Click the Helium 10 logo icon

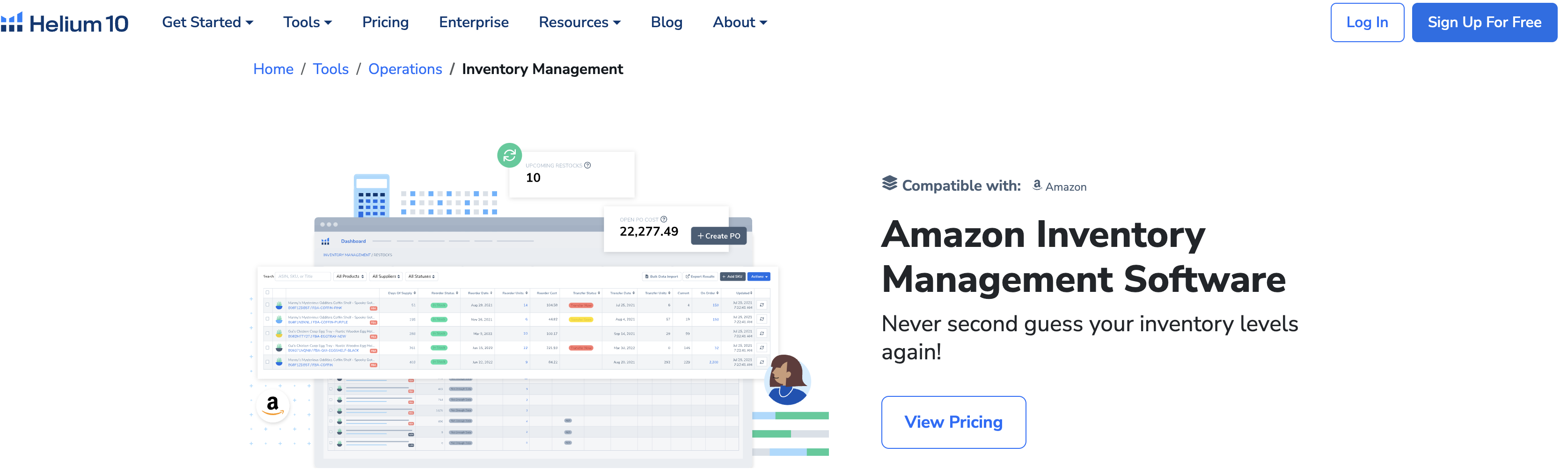[12, 22]
